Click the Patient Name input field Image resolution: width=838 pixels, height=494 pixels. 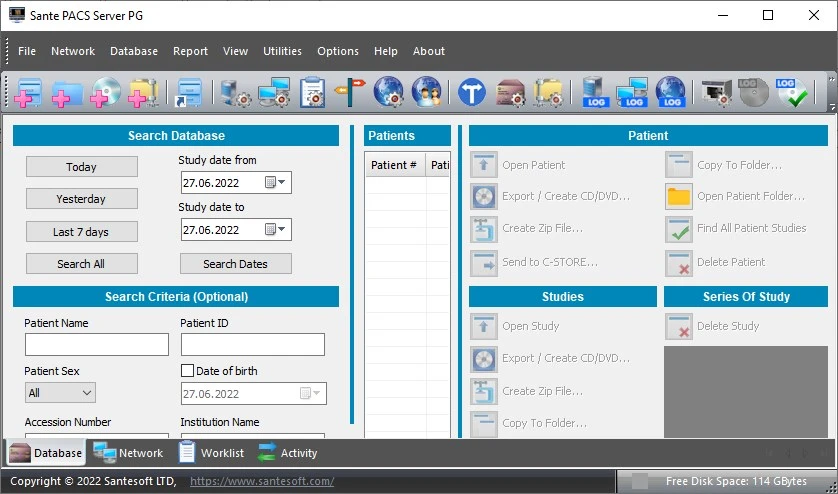pyautogui.click(x=97, y=345)
